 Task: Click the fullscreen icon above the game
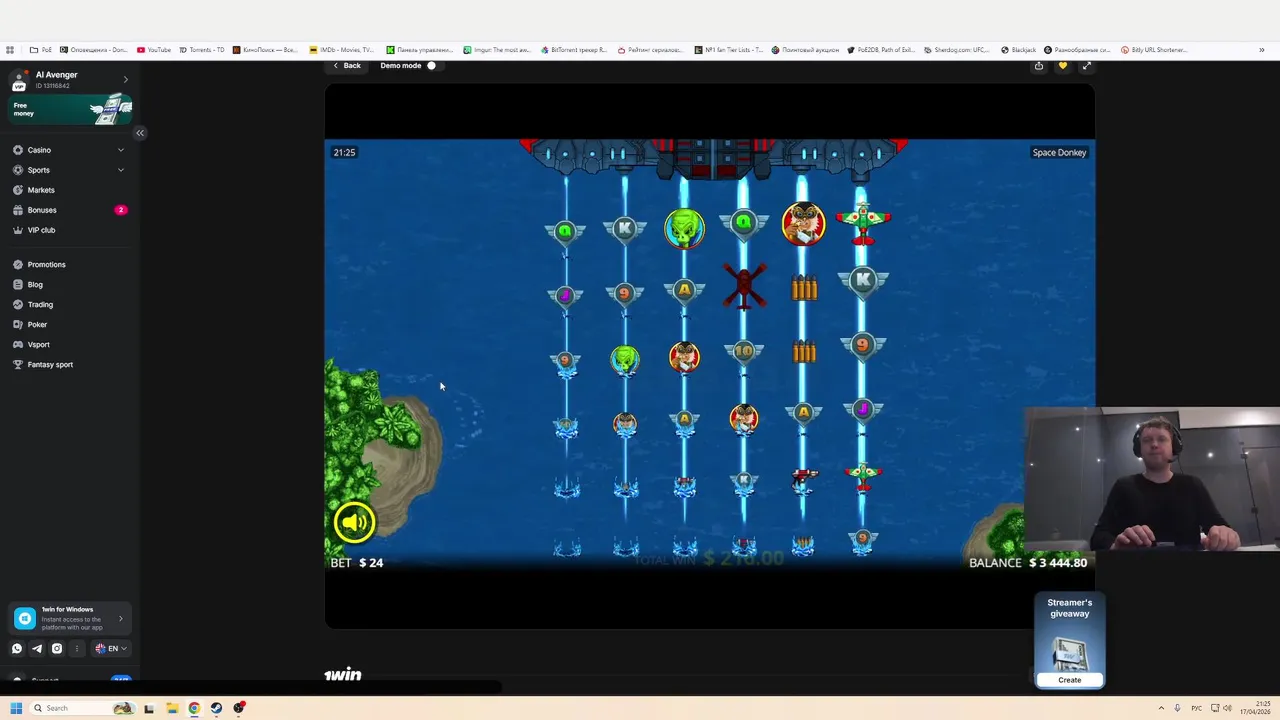1086,66
